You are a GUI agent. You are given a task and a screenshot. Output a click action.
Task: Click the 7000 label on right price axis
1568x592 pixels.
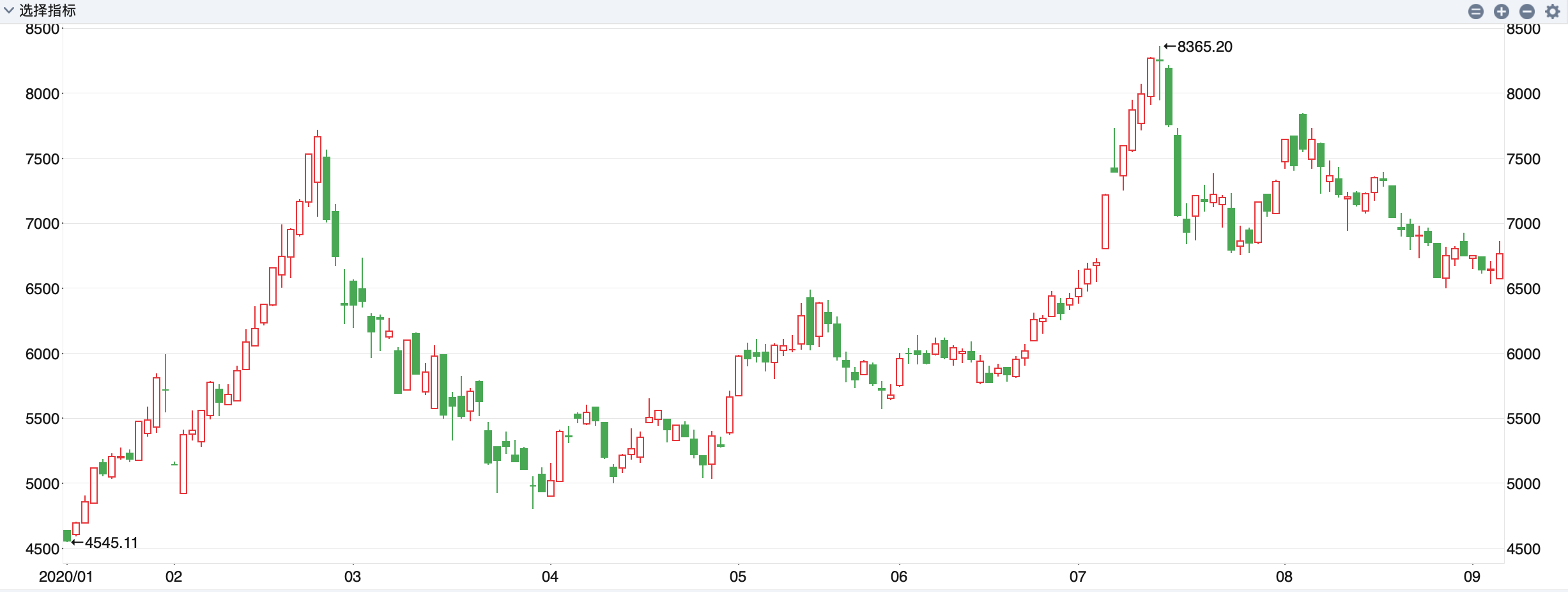[x=1523, y=224]
